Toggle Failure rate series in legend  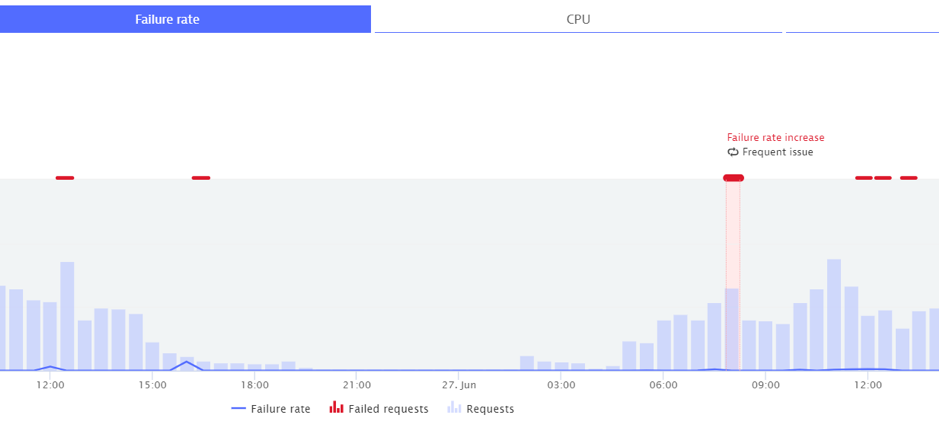click(x=271, y=409)
